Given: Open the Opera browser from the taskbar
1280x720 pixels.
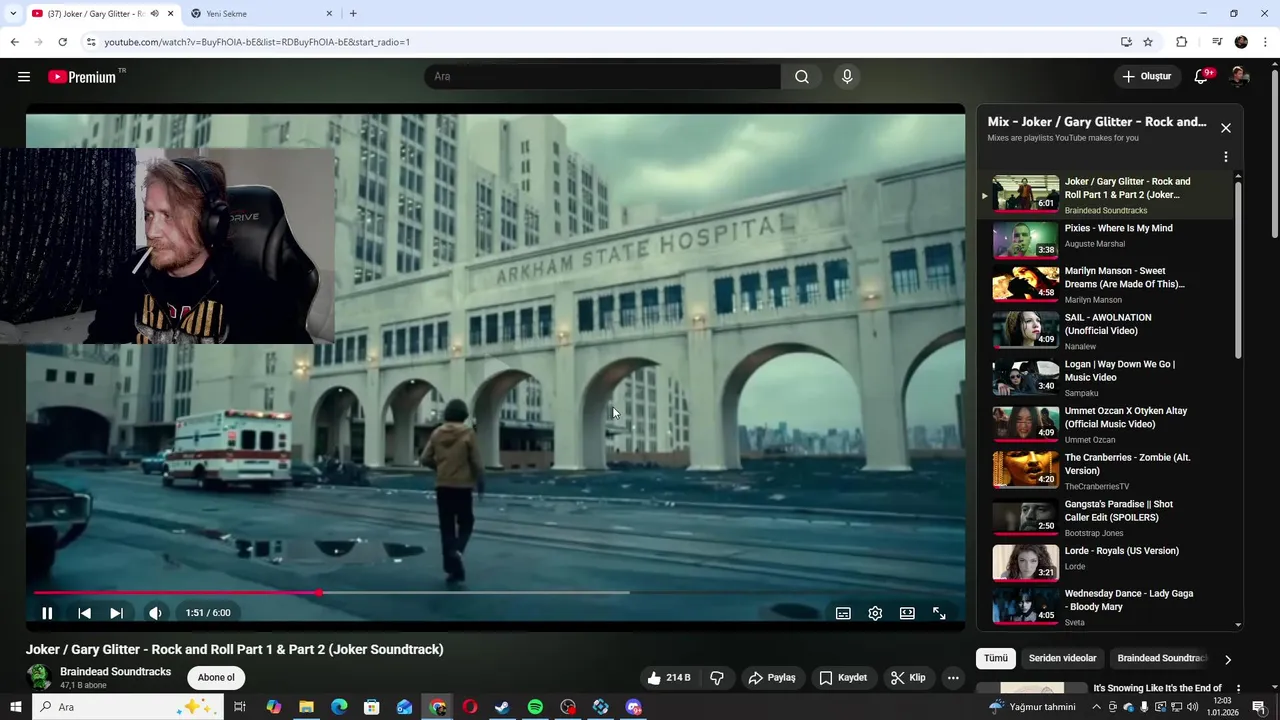Looking at the screenshot, I should (x=469, y=707).
